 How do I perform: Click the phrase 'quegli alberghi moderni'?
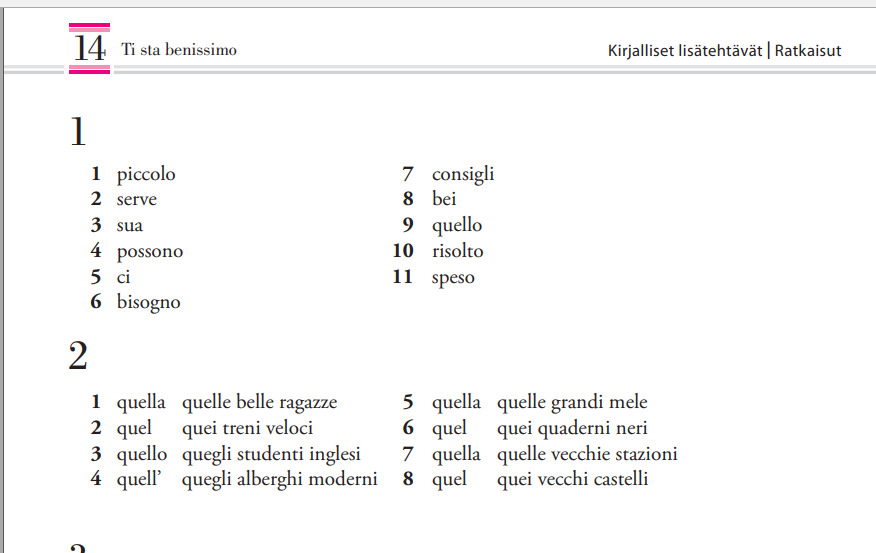click(280, 479)
